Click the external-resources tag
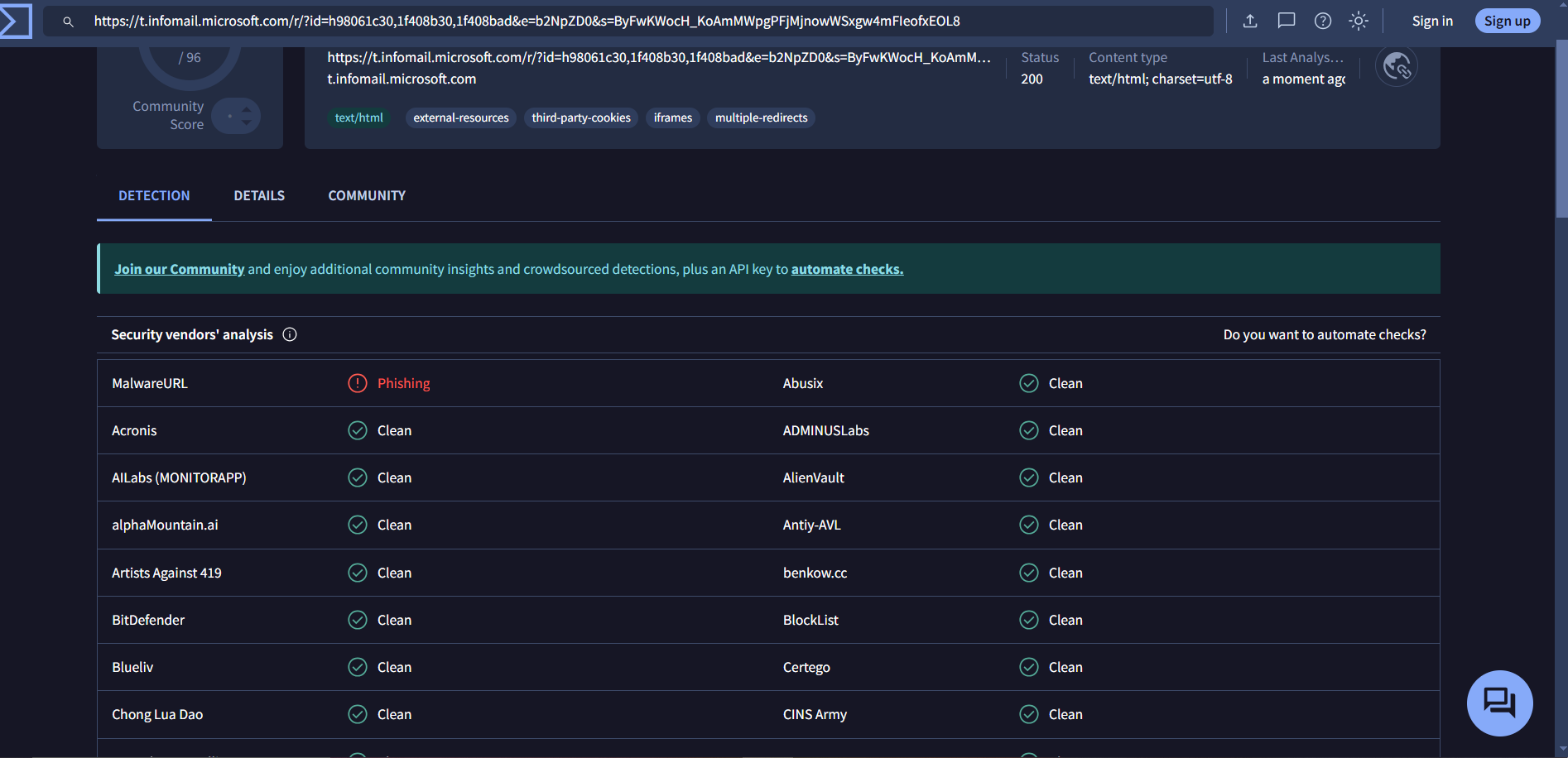This screenshot has width=1568, height=758. tap(461, 118)
